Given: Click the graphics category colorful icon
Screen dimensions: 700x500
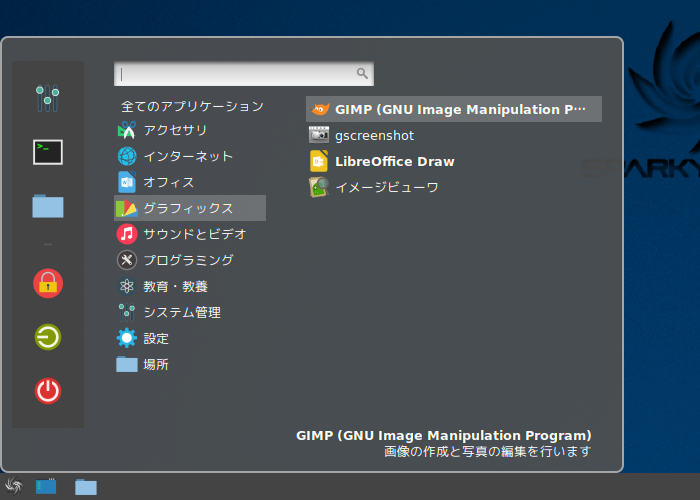Looking at the screenshot, I should (x=127, y=208).
